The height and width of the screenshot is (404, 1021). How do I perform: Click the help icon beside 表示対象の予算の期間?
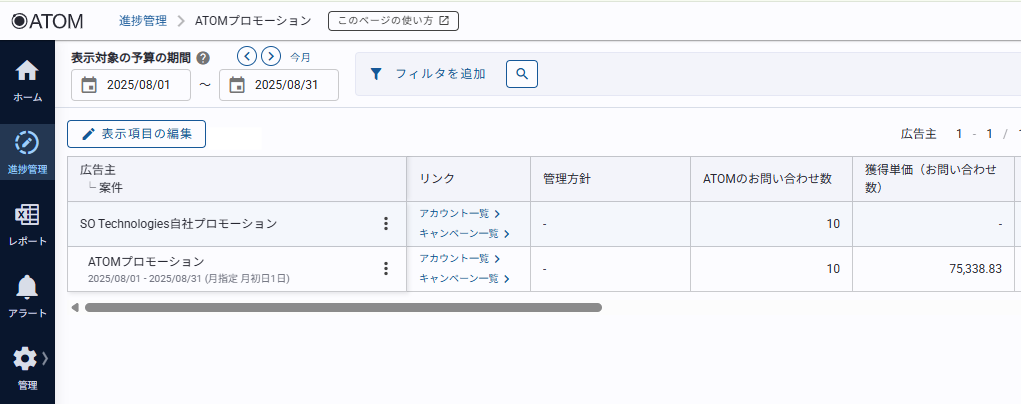coord(203,58)
